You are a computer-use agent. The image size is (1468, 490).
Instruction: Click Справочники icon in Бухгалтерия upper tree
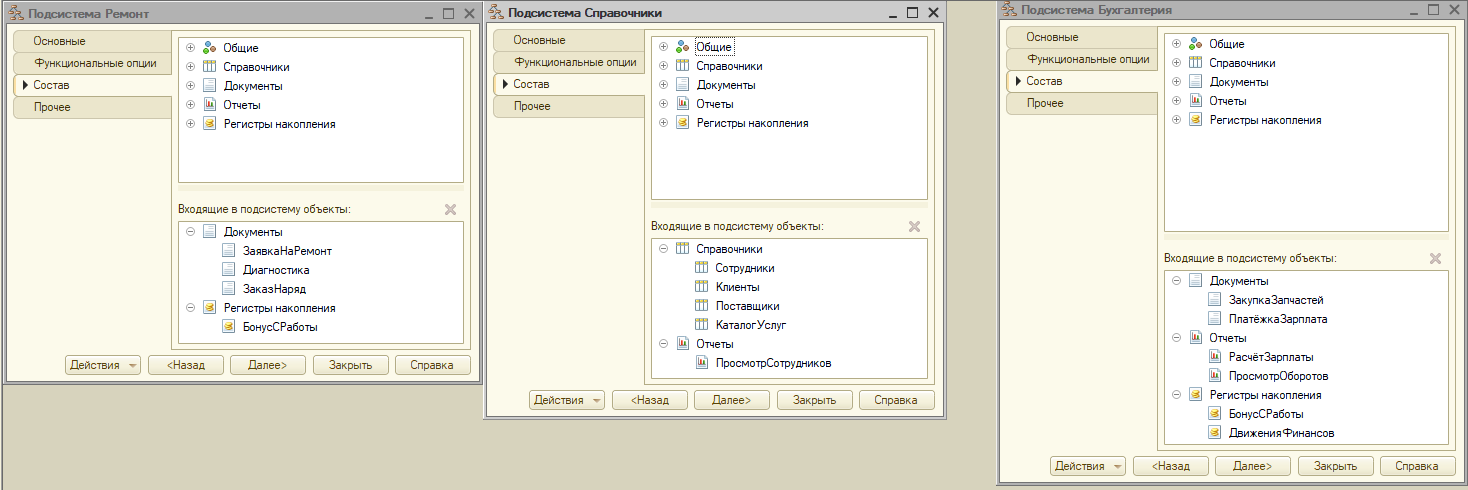point(1195,63)
